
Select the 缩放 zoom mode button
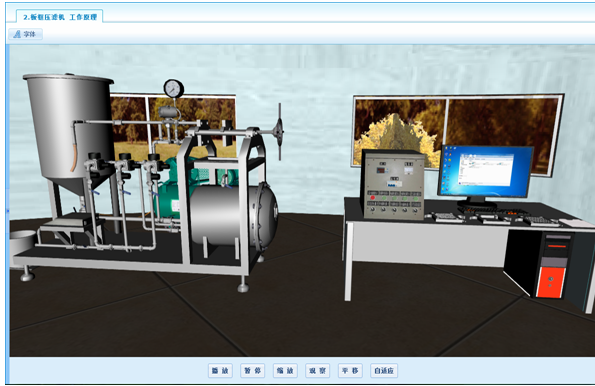285,370
